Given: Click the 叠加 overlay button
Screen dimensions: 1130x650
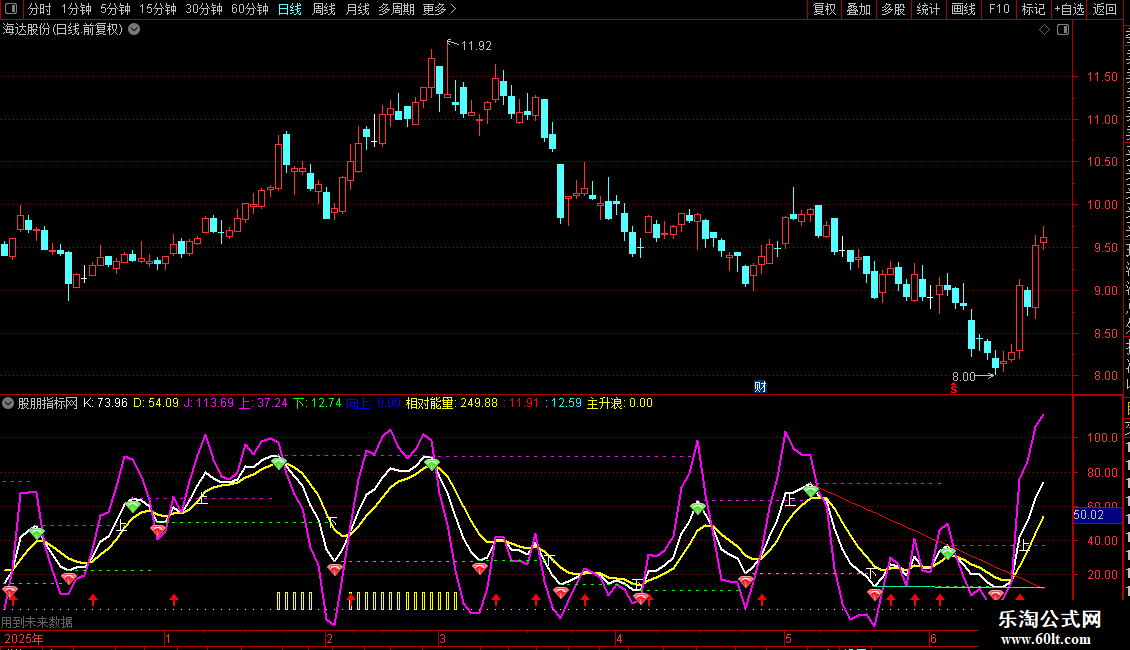Looking at the screenshot, I should point(859,9).
